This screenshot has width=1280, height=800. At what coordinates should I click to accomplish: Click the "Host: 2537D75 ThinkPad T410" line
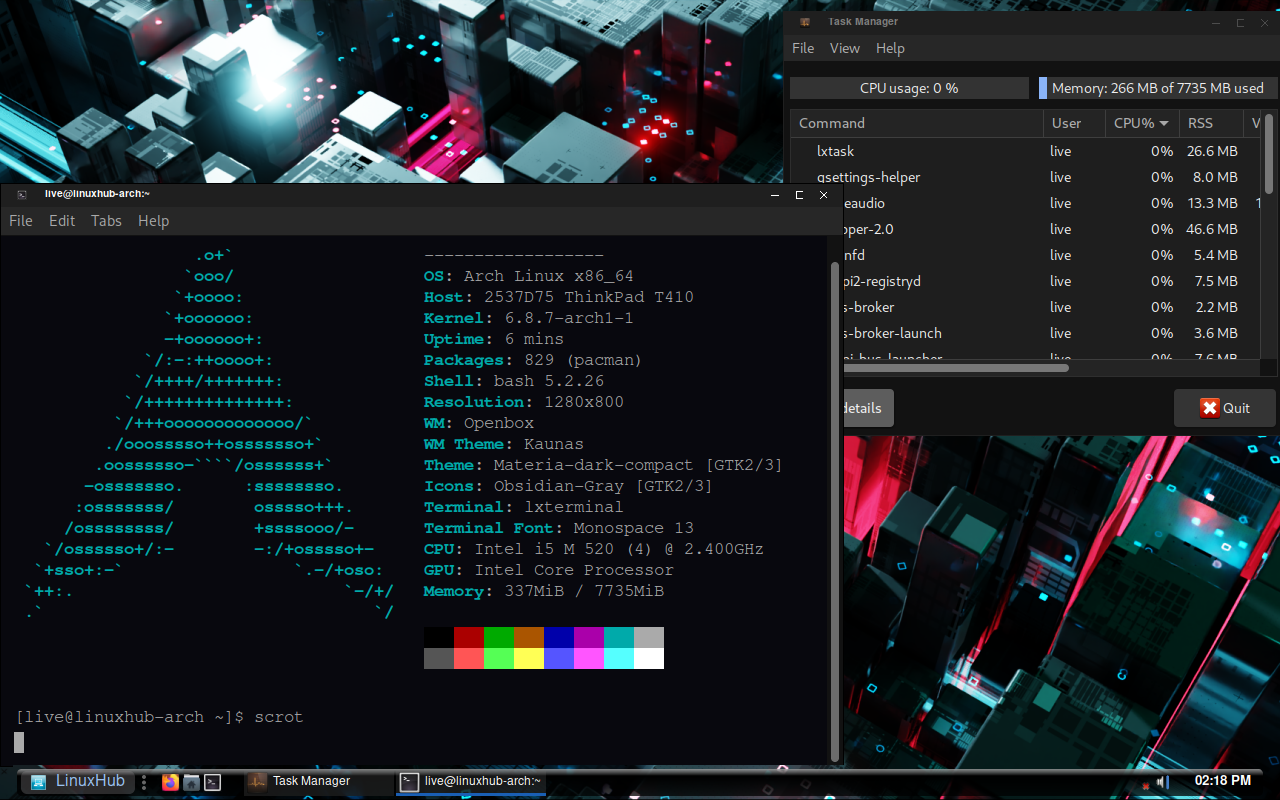pyautogui.click(x=559, y=297)
